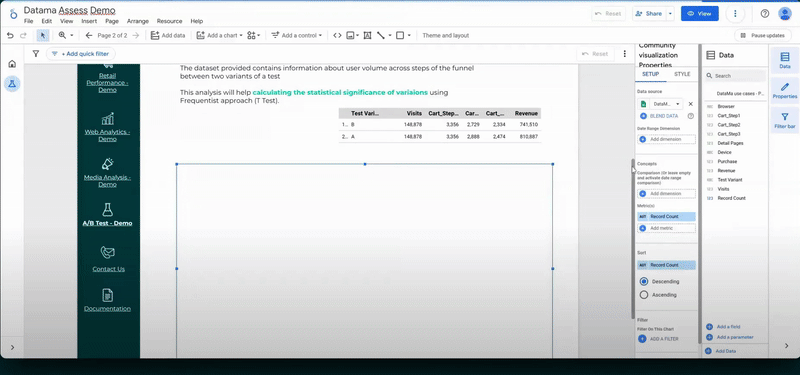Open canvas three-dot options beside Reset
The width and height of the screenshot is (800, 375).
pyautogui.click(x=624, y=54)
